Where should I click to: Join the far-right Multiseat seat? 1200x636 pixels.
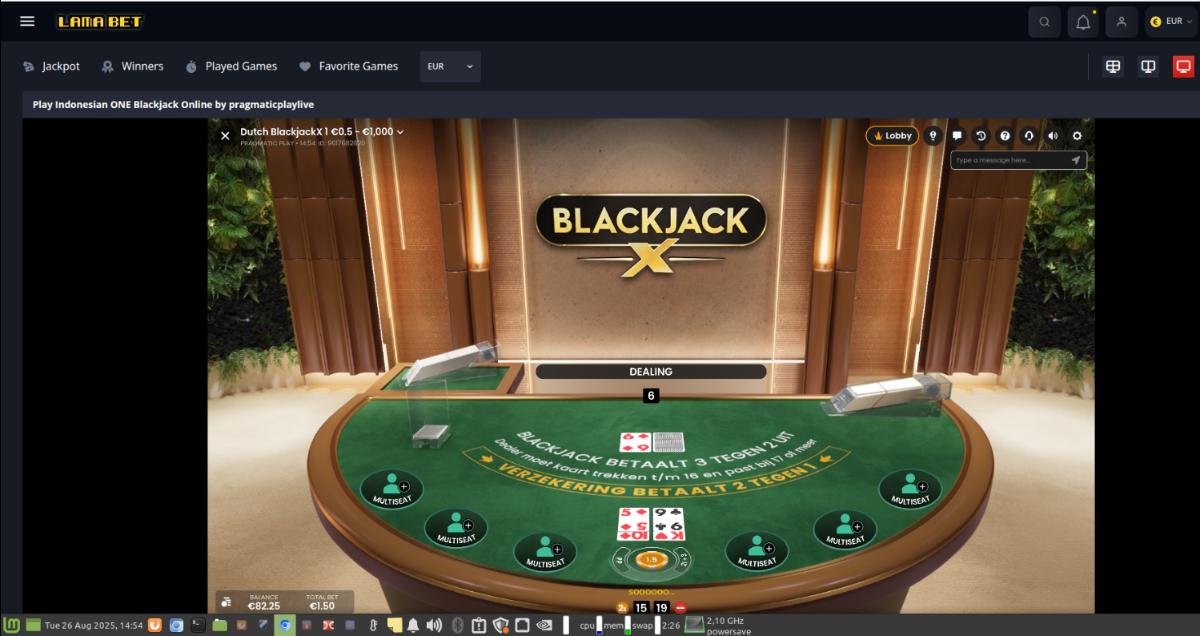click(910, 489)
